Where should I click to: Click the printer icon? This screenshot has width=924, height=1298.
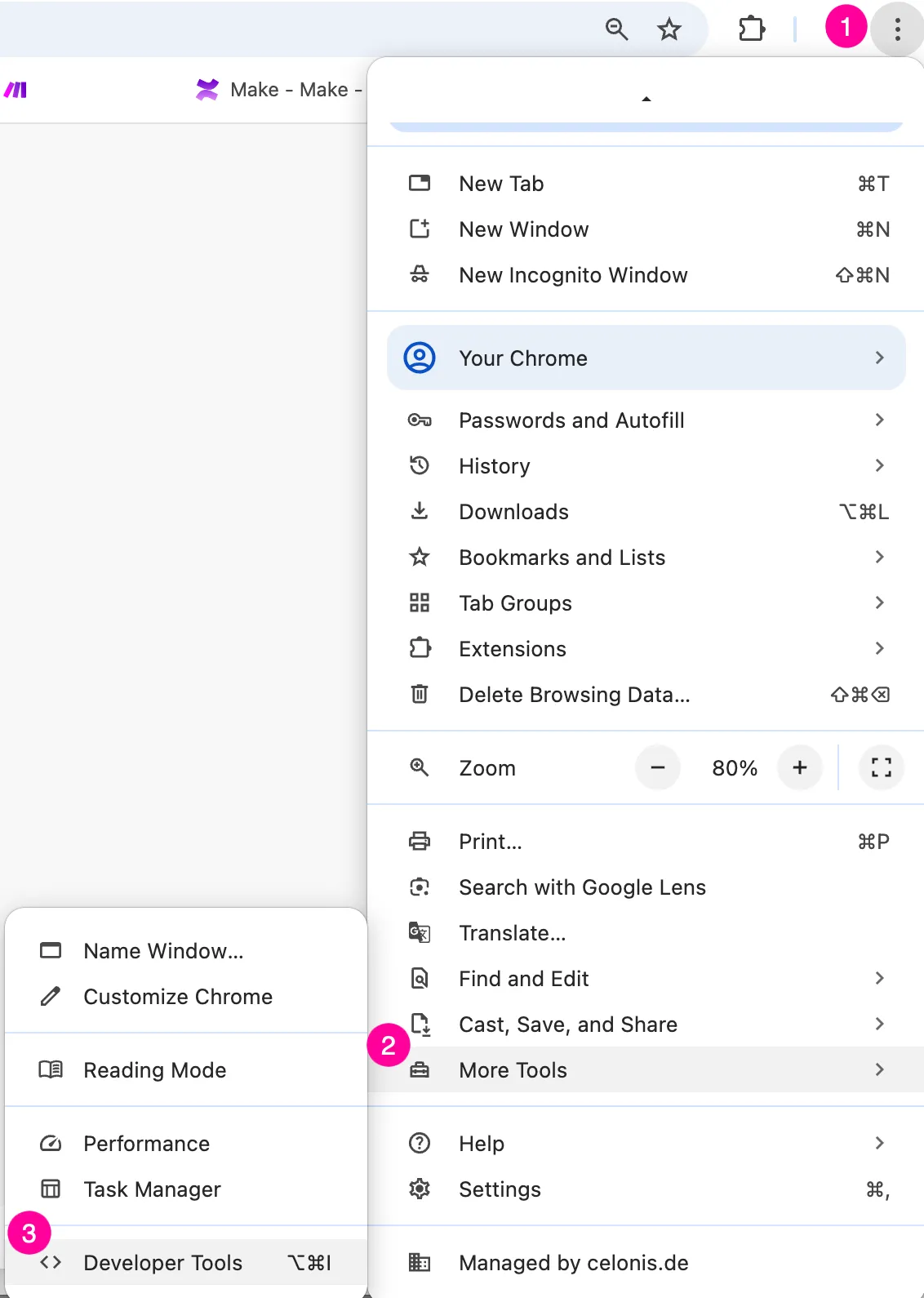coord(420,841)
